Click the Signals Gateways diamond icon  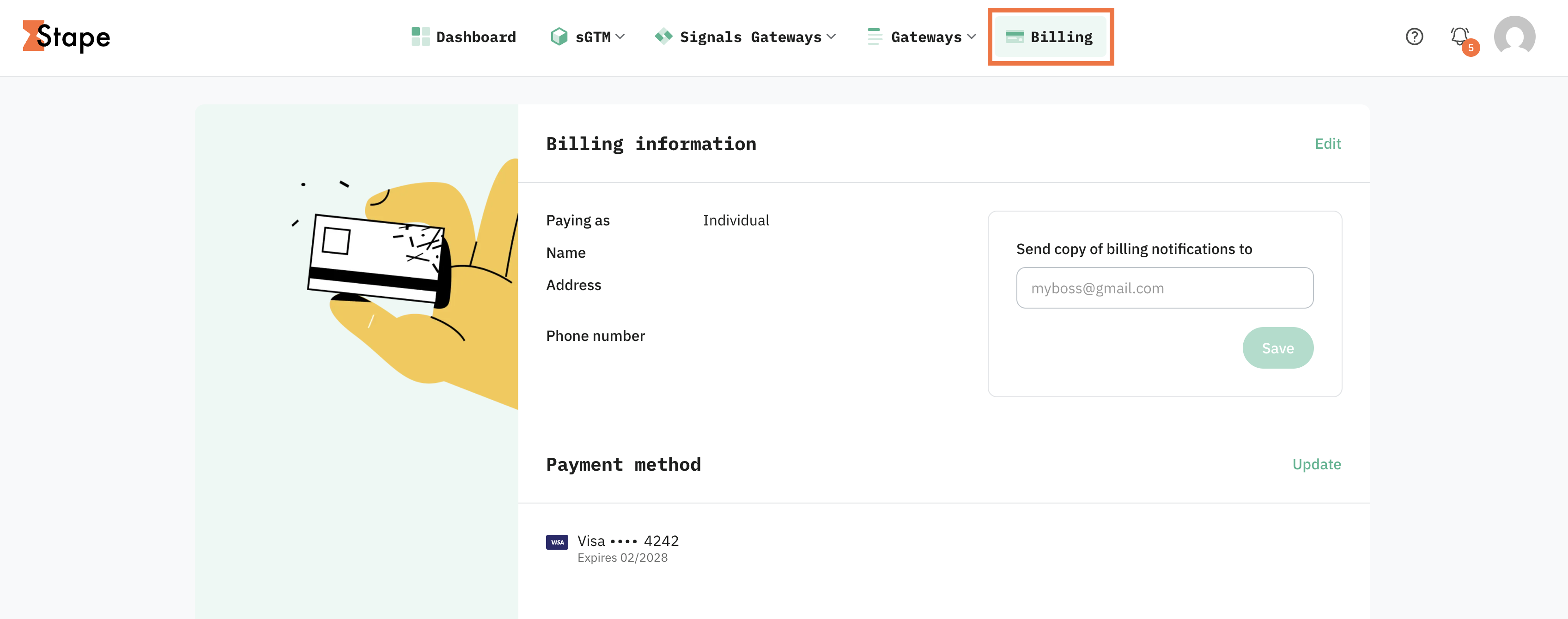[663, 36]
